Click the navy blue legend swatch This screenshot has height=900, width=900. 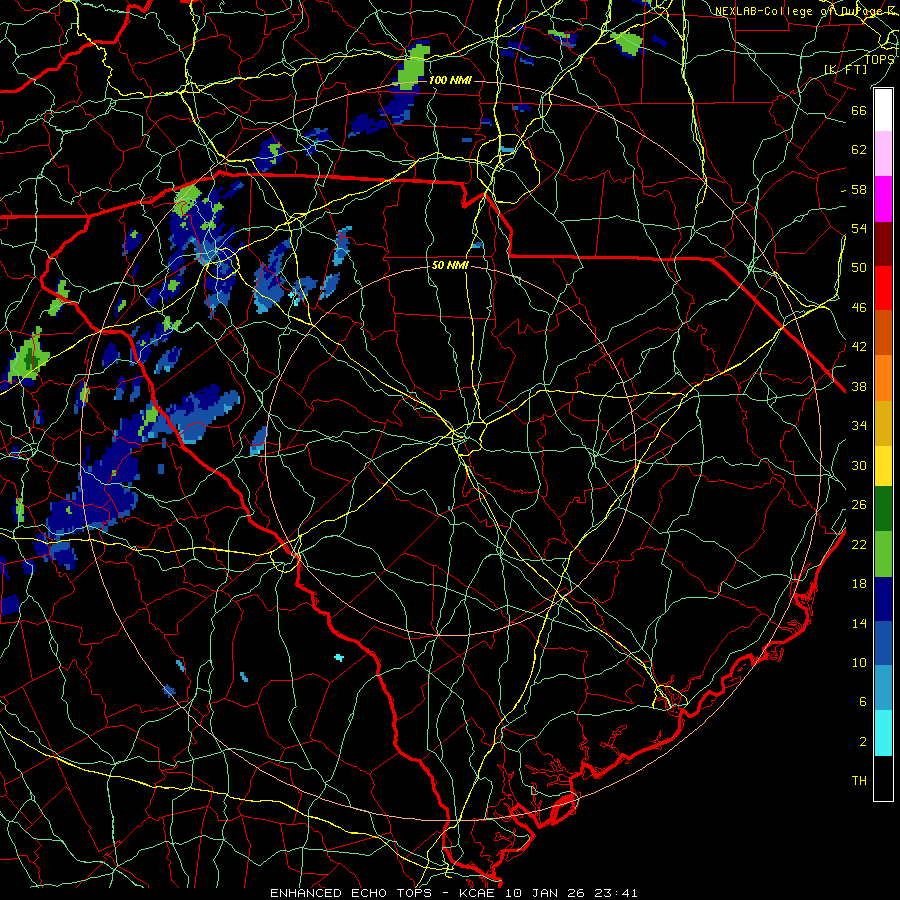(x=883, y=599)
